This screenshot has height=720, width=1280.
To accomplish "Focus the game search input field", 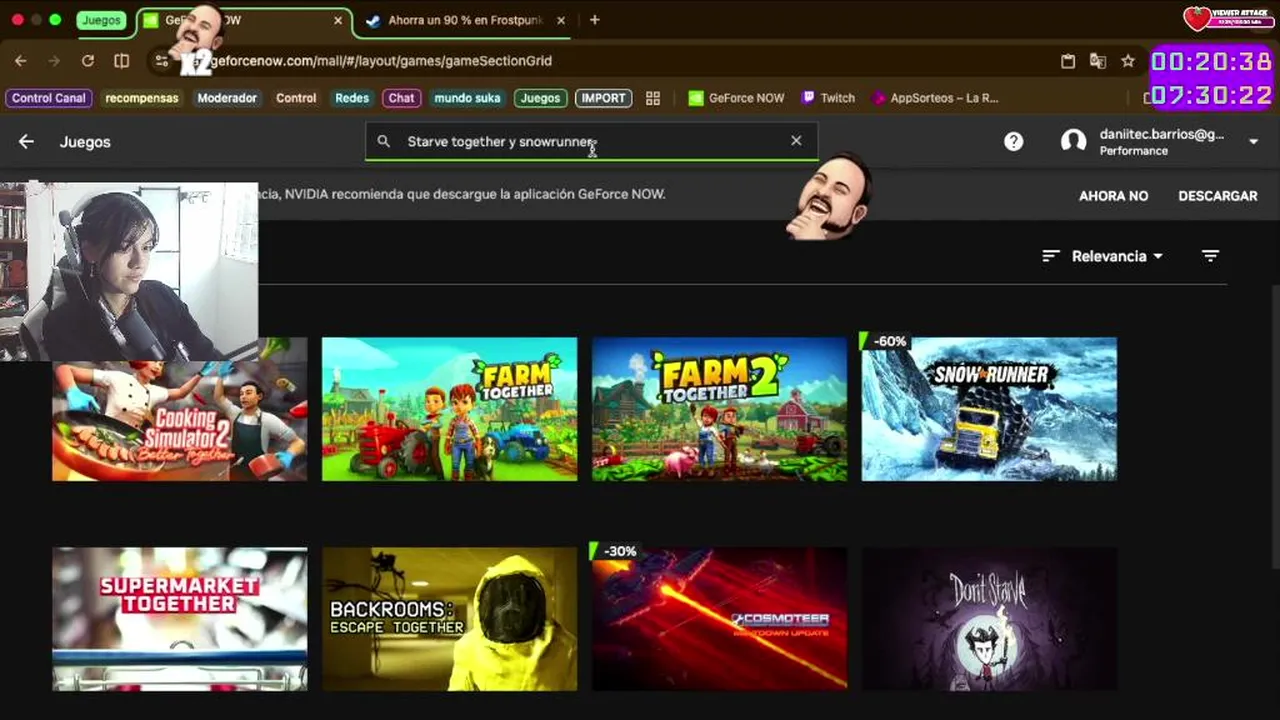I will click(590, 141).
